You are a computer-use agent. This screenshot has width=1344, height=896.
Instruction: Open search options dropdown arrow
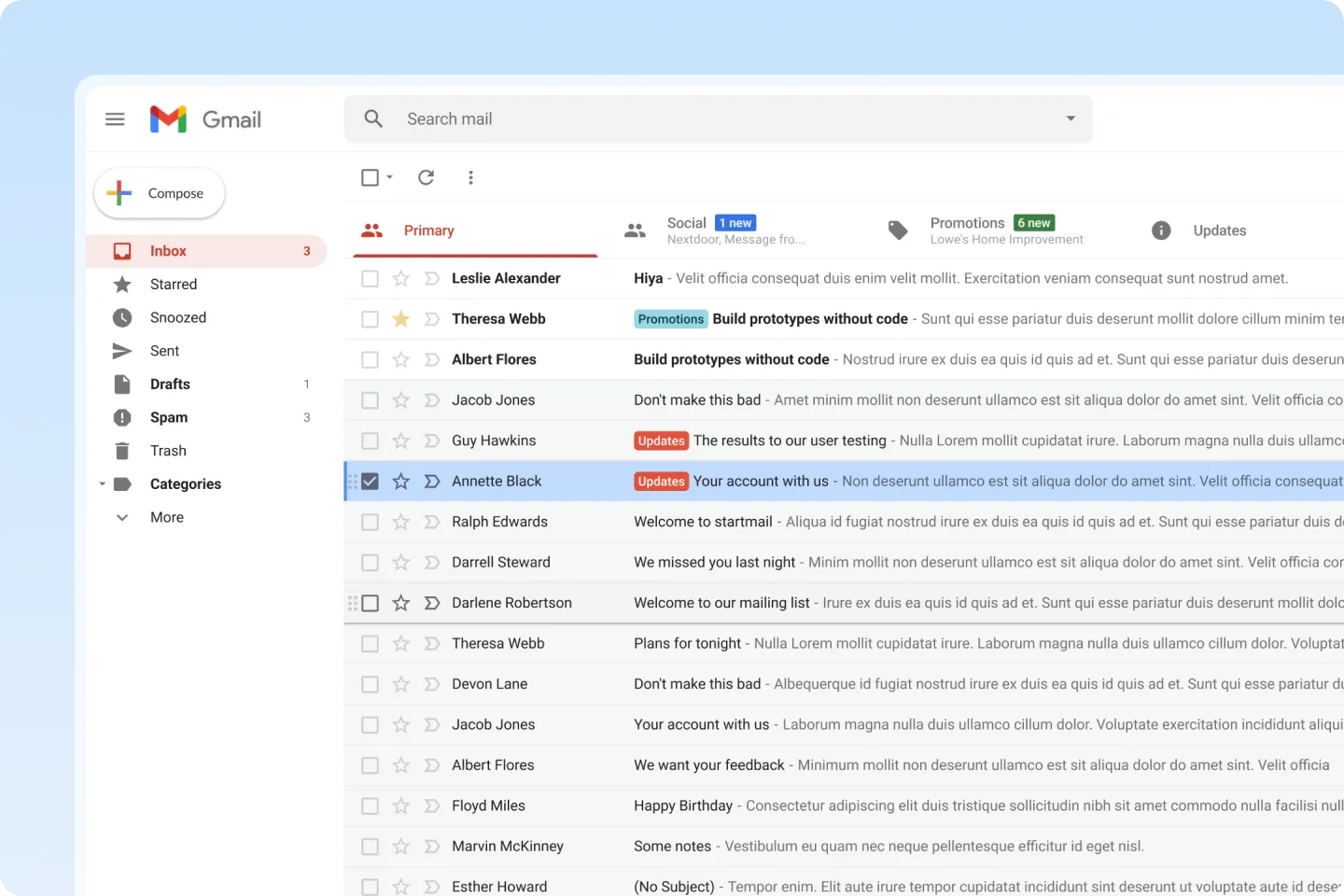pos(1071,119)
